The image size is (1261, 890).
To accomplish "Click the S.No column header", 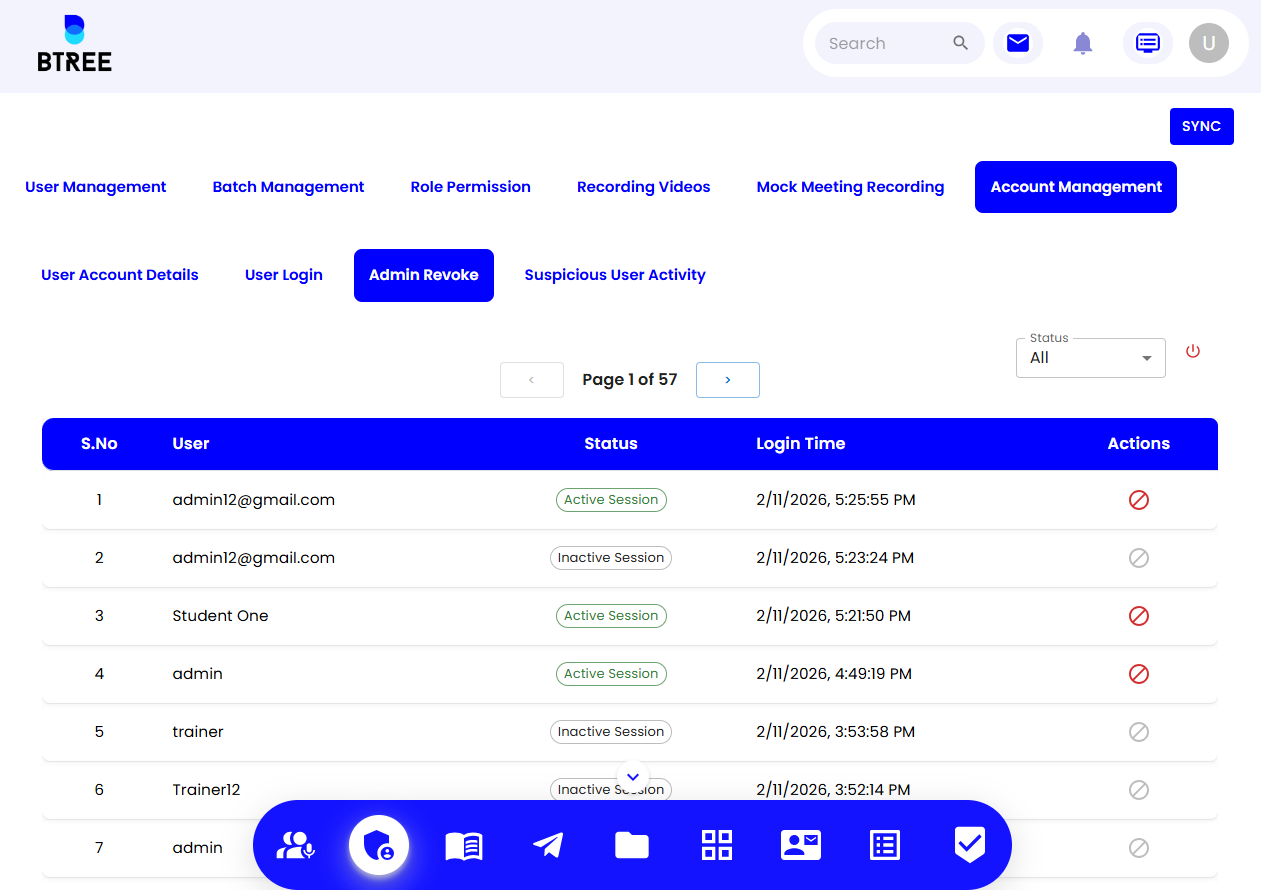I will [99, 444].
